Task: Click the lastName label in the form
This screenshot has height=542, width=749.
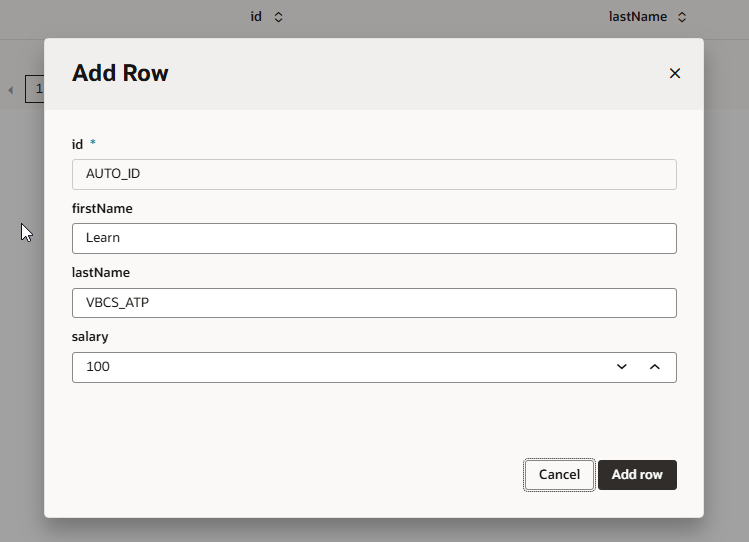Action: [x=101, y=273]
